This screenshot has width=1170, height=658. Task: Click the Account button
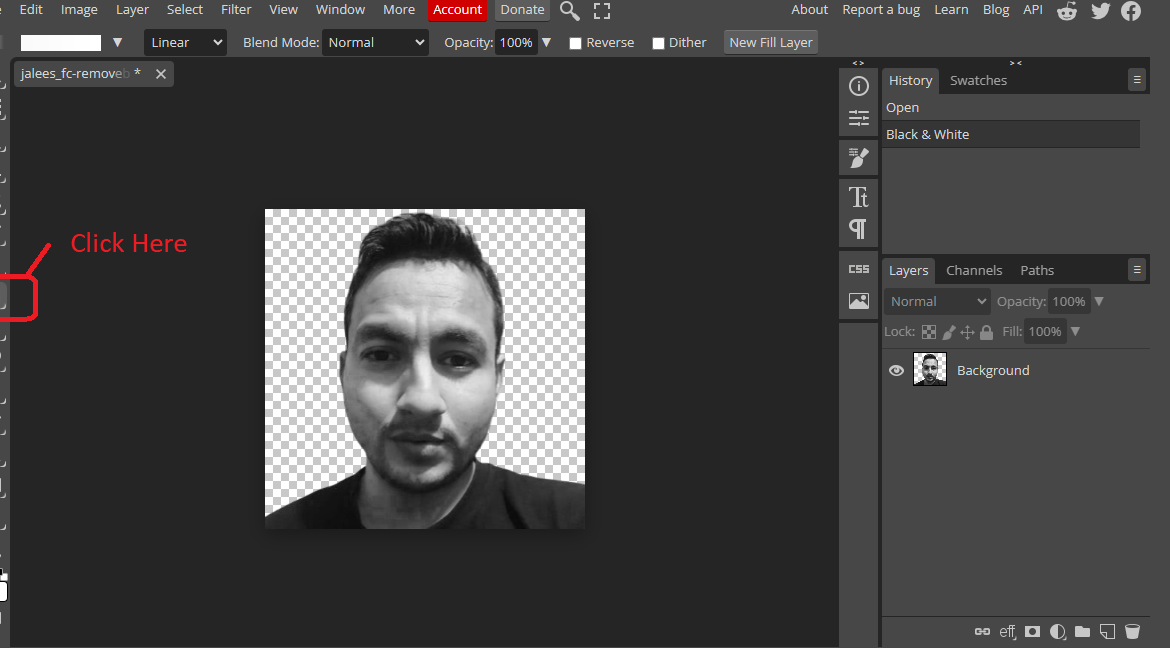point(457,10)
